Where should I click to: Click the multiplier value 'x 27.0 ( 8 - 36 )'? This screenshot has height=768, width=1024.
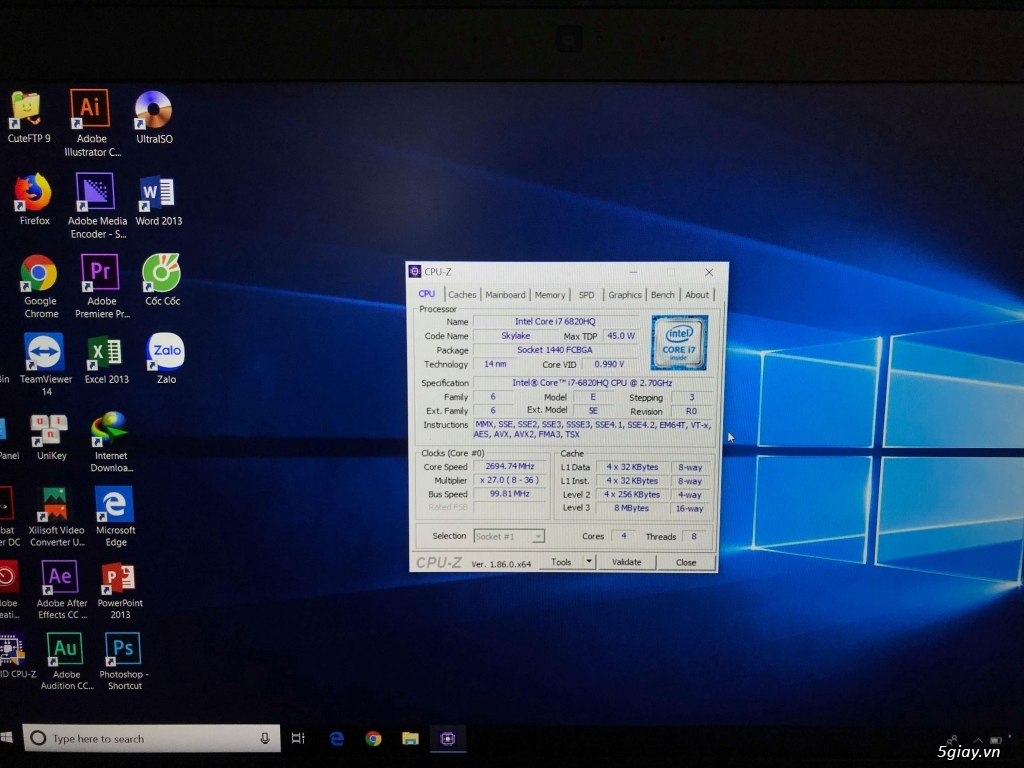[509, 480]
